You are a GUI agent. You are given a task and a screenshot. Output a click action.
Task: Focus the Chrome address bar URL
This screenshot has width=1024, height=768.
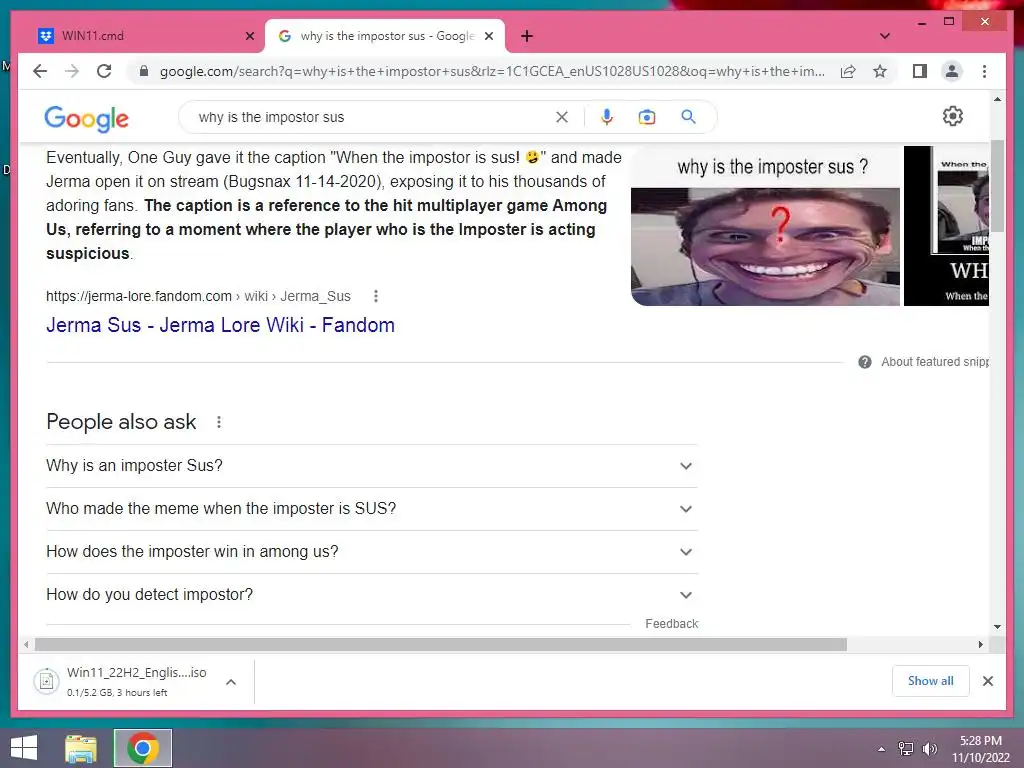click(491, 71)
